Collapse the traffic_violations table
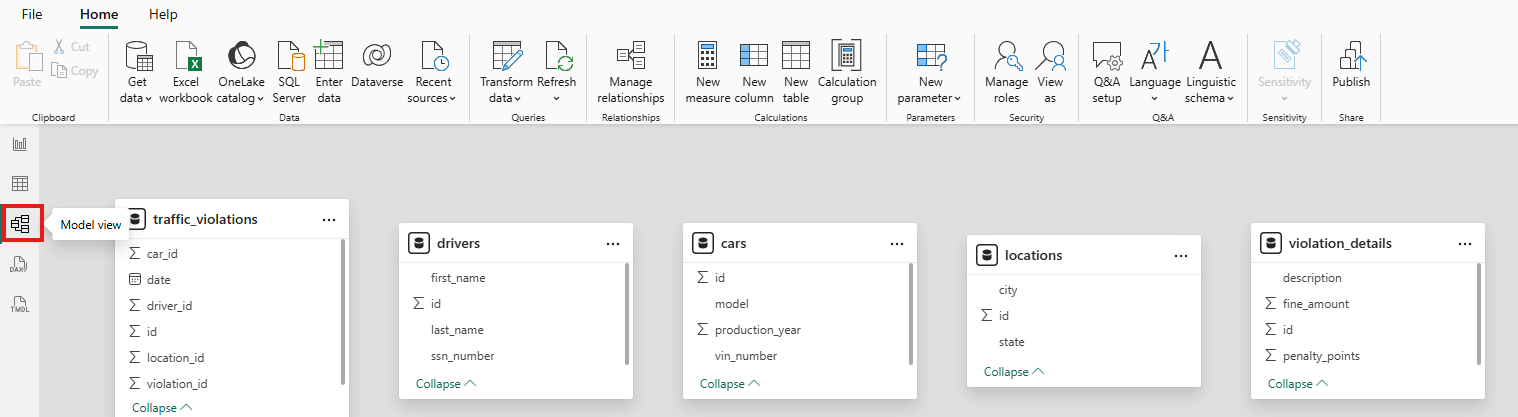The width and height of the screenshot is (1518, 417). [162, 408]
